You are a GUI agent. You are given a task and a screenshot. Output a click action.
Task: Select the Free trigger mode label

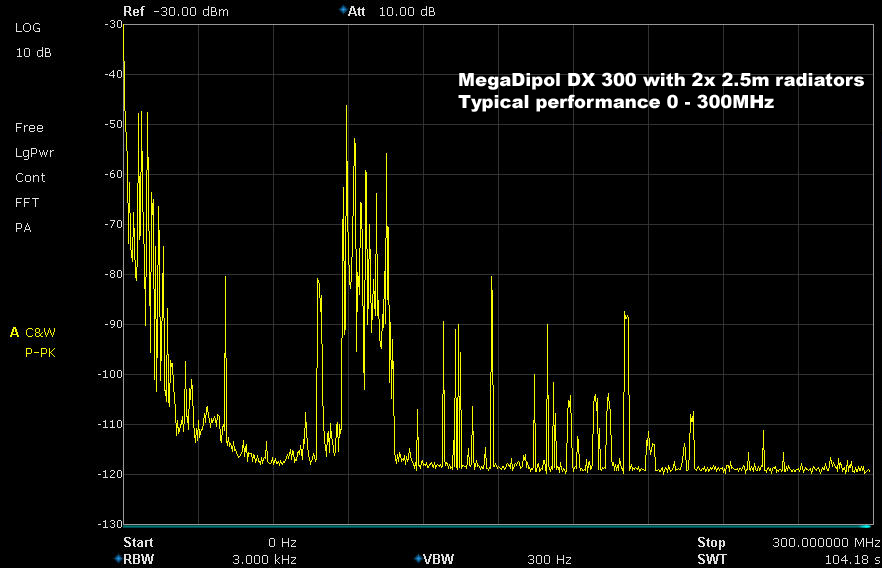coord(29,128)
